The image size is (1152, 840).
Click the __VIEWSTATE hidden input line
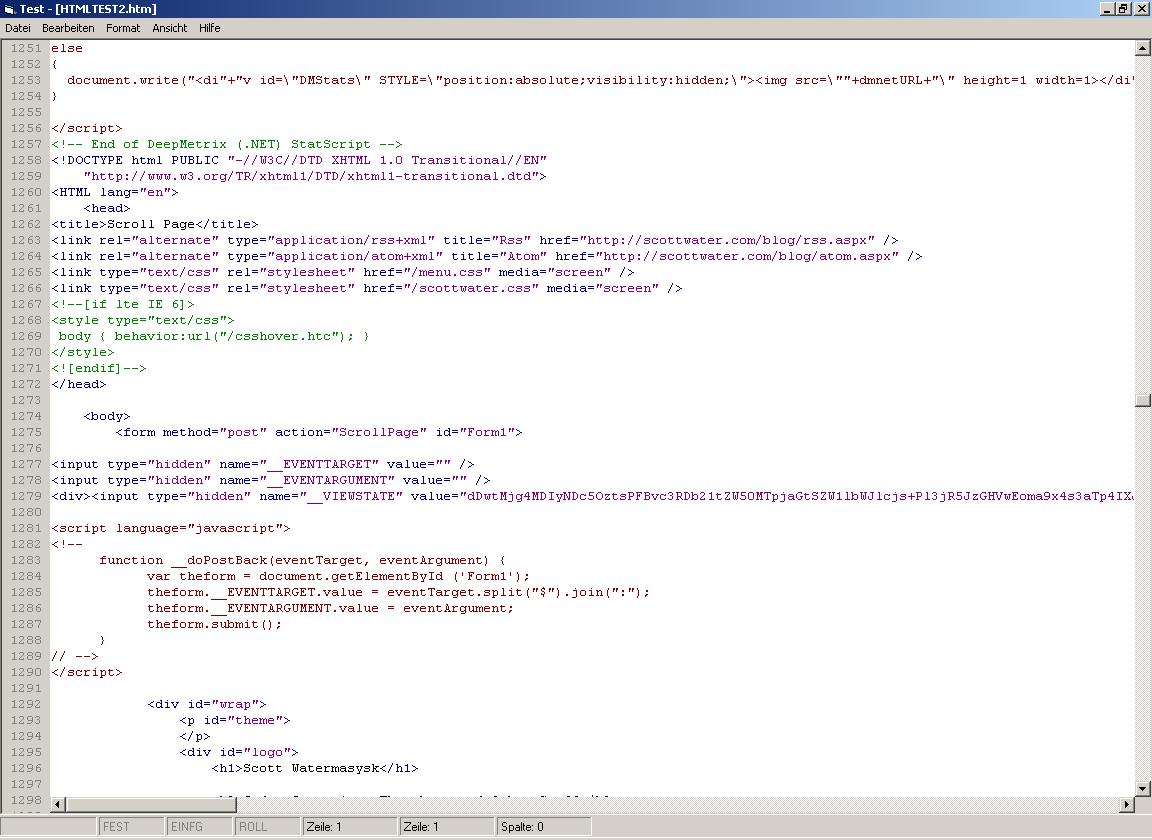[x=592, y=497]
